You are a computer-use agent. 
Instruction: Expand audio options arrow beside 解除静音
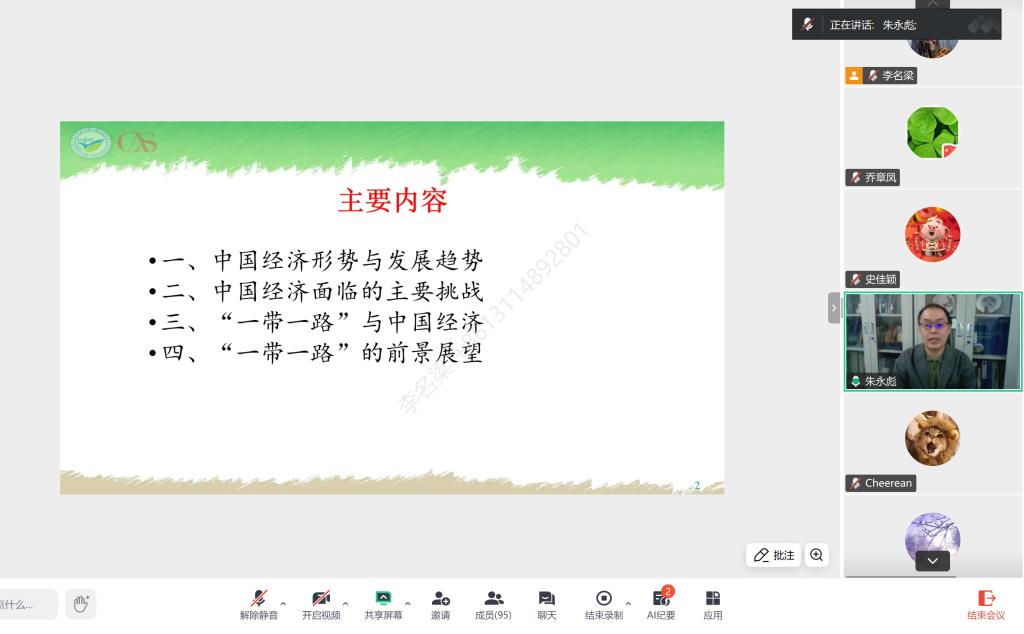[284, 603]
